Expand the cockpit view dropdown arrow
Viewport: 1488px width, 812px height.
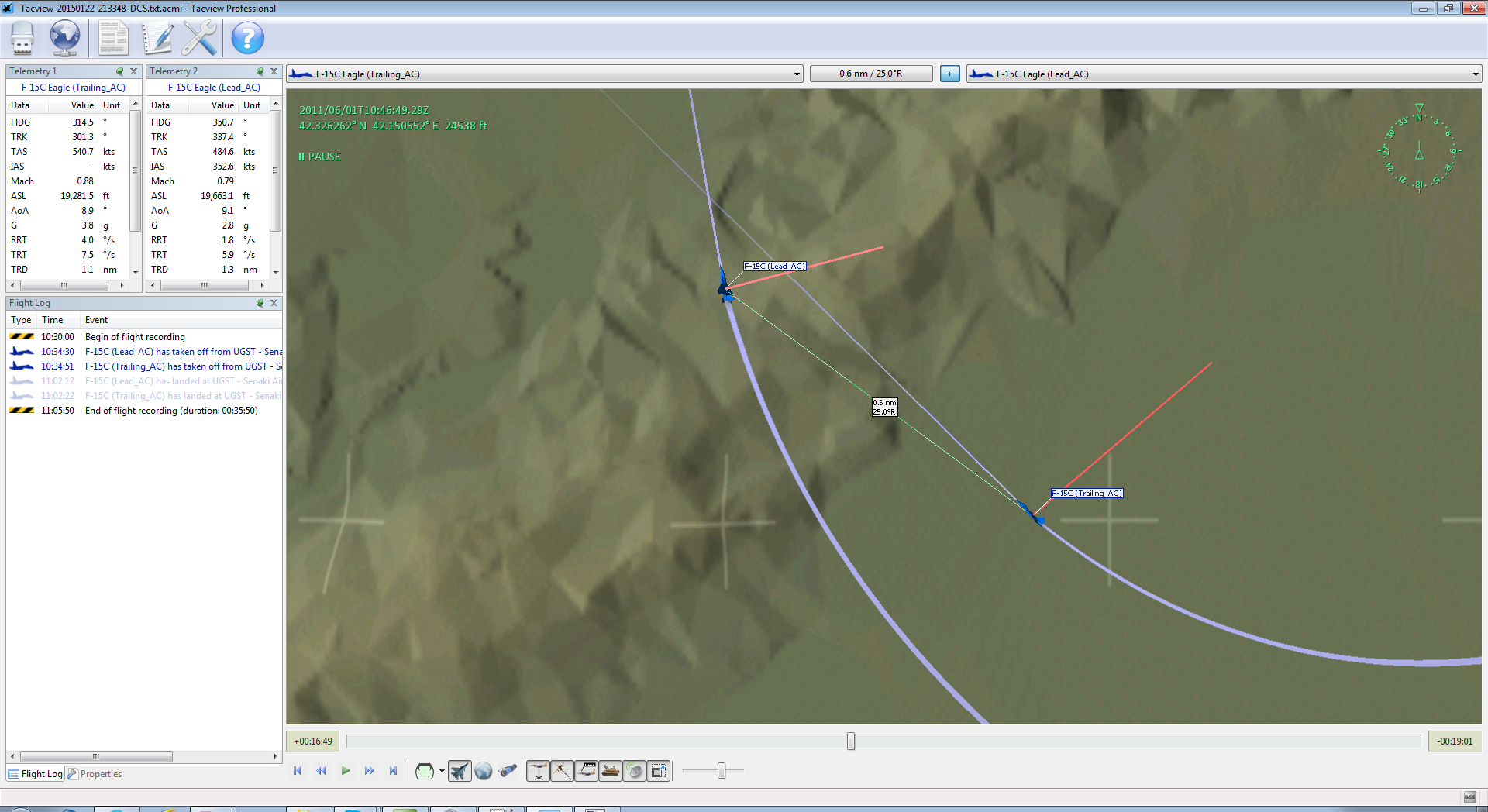pyautogui.click(x=442, y=771)
